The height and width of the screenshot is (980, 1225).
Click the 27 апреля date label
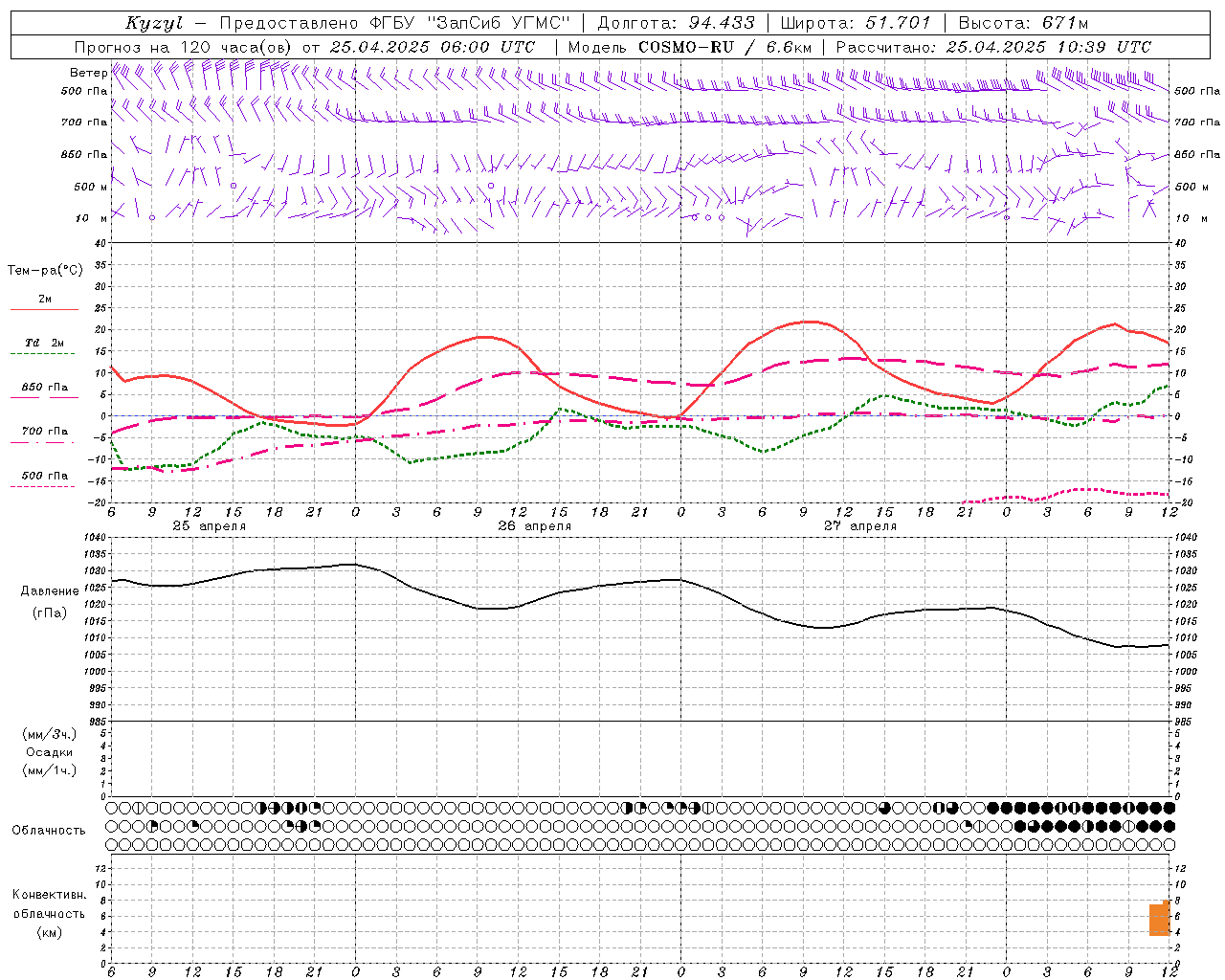click(860, 526)
